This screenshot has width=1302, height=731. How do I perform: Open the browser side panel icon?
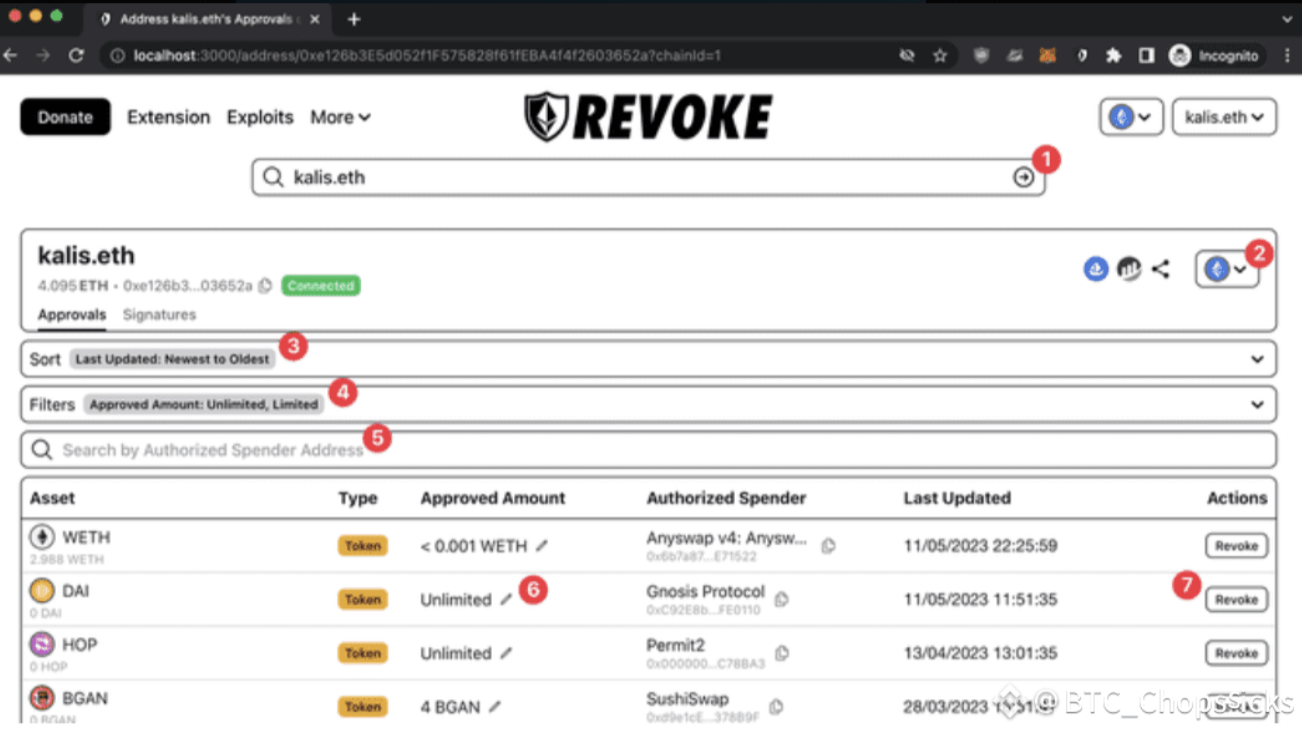(x=1146, y=56)
